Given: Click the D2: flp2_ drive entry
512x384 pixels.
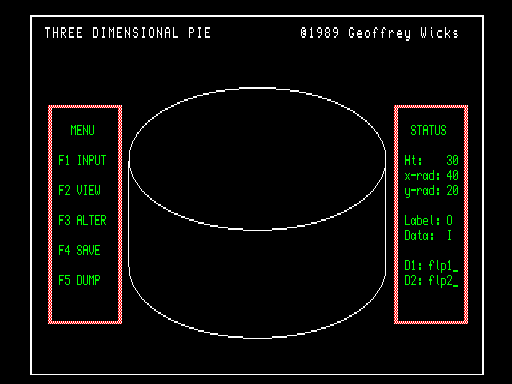Looking at the screenshot, I should pyautogui.click(x=431, y=281).
